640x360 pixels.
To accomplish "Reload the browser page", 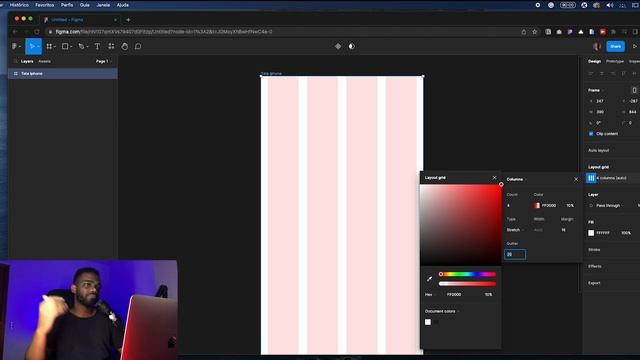I will [x=37, y=32].
